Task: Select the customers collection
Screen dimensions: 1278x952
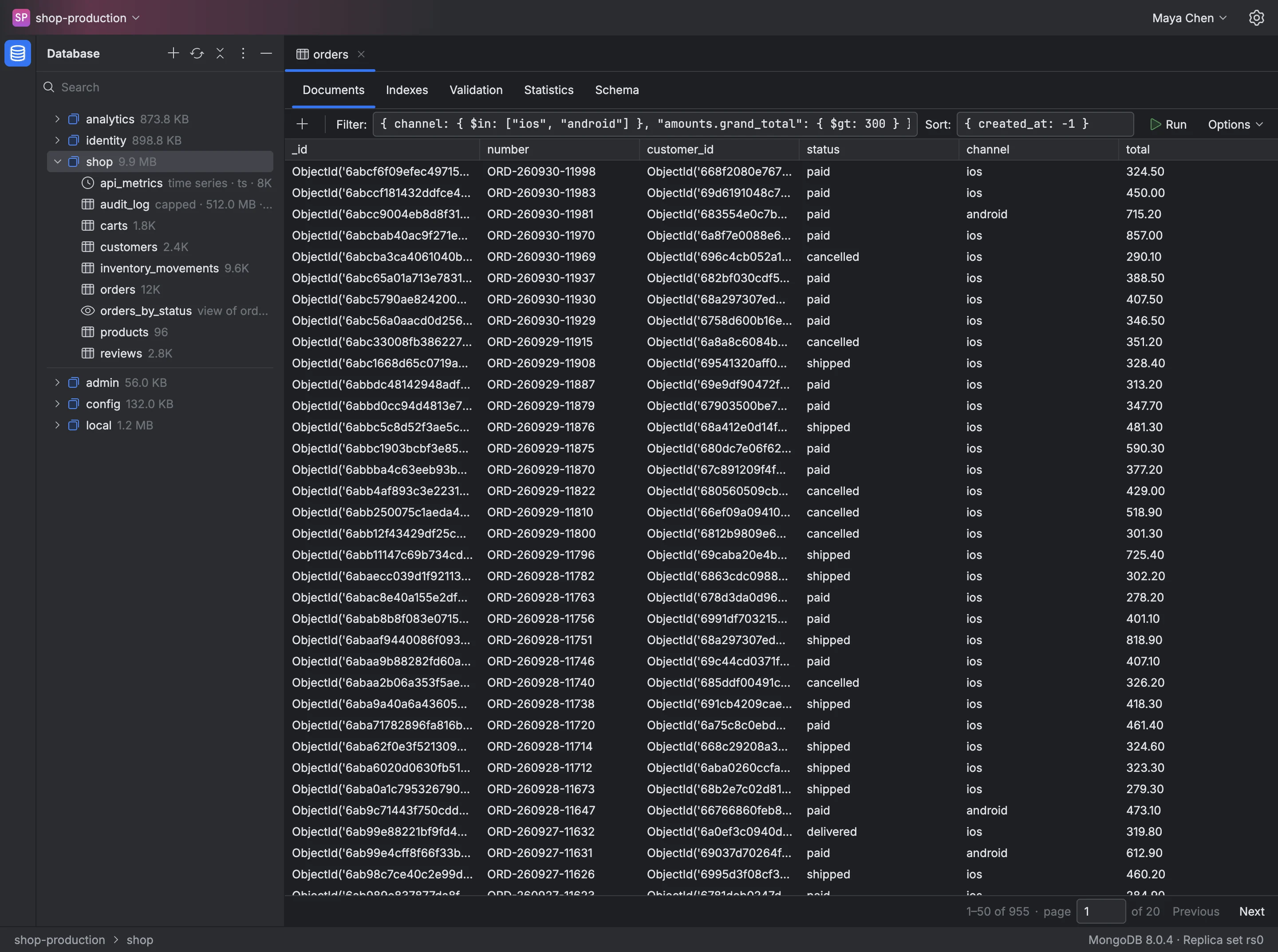Action: 160,247
